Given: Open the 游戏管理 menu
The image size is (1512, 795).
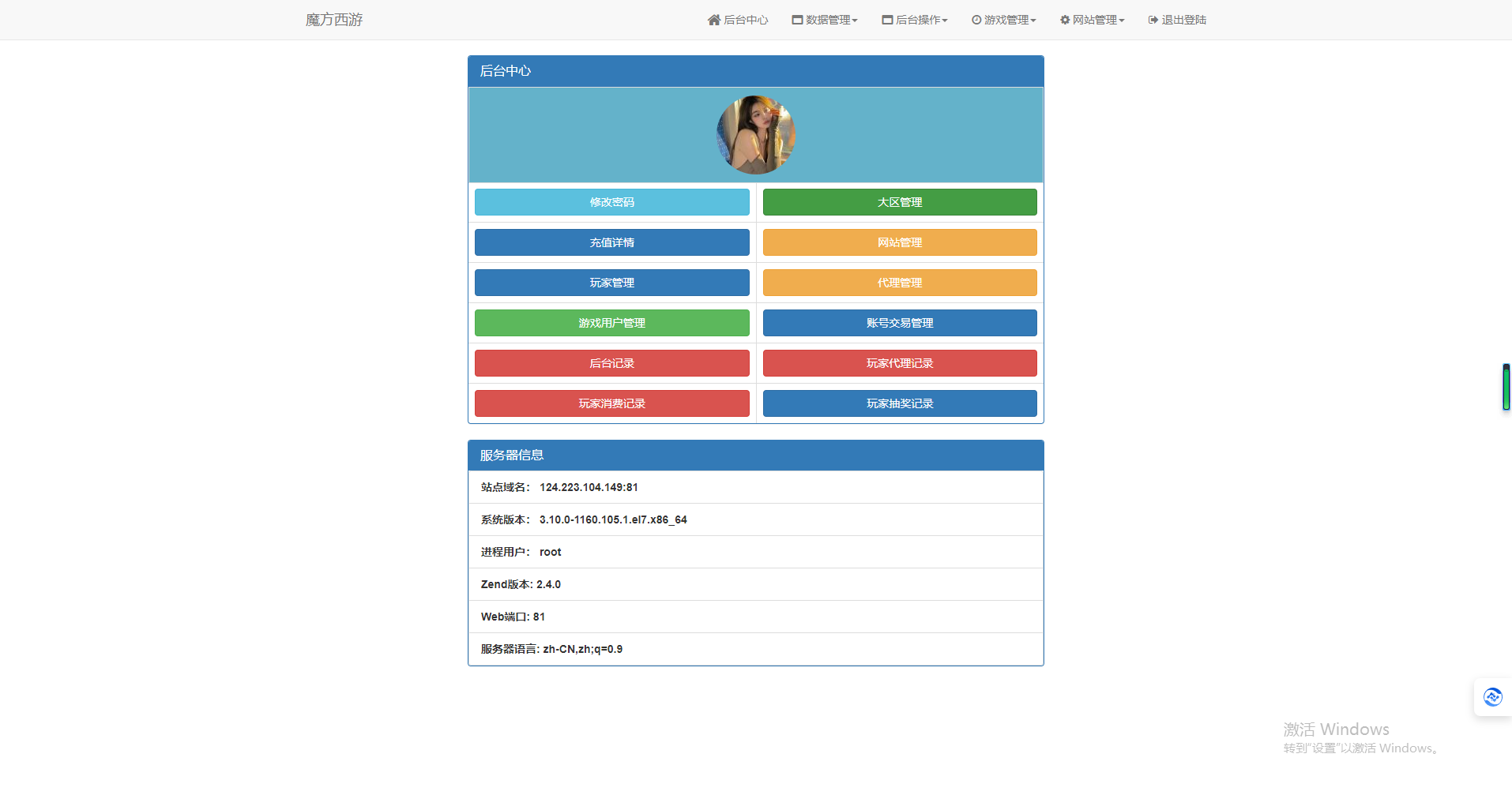Looking at the screenshot, I should click(1003, 20).
